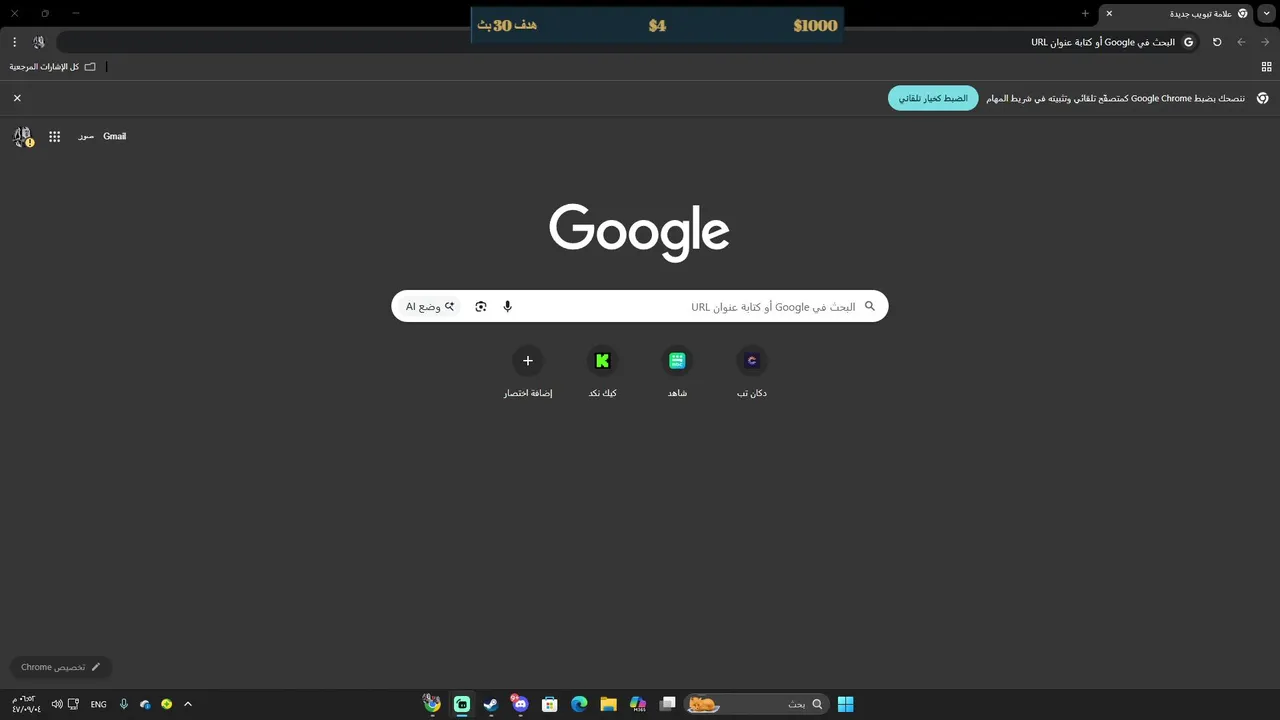Open File Explorer from the taskbar
The width and height of the screenshot is (1280, 720).
[608, 704]
